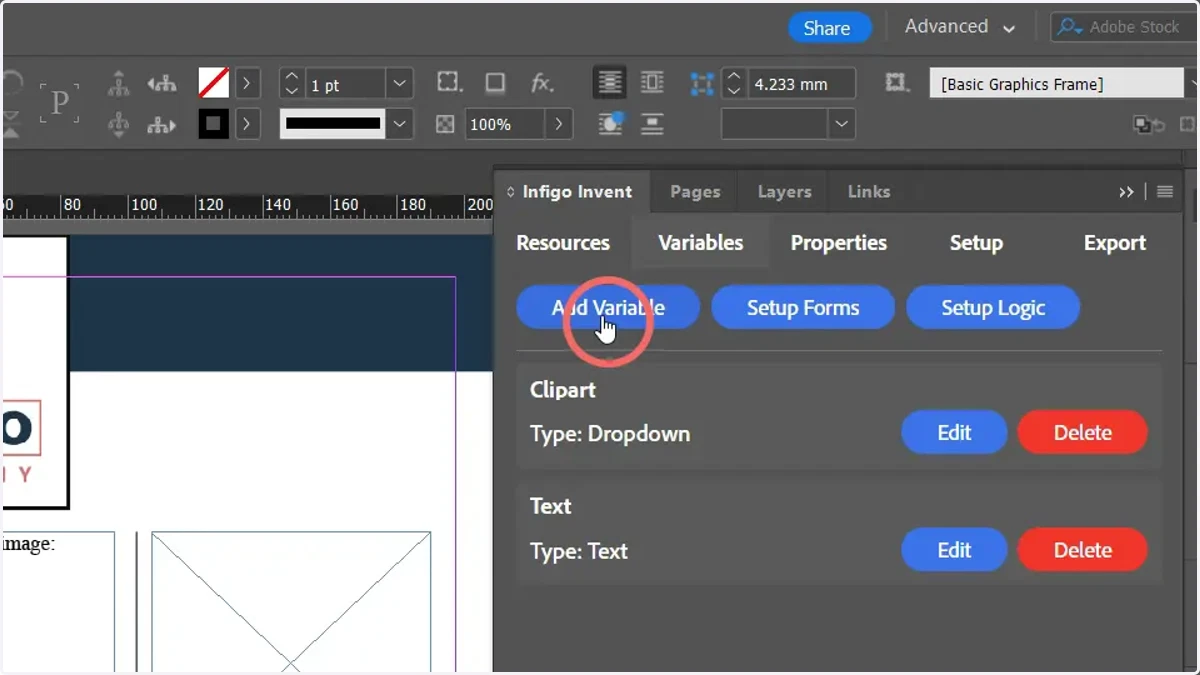The width and height of the screenshot is (1200, 675).
Task: Switch to the Layers panel tab
Action: [x=784, y=192]
